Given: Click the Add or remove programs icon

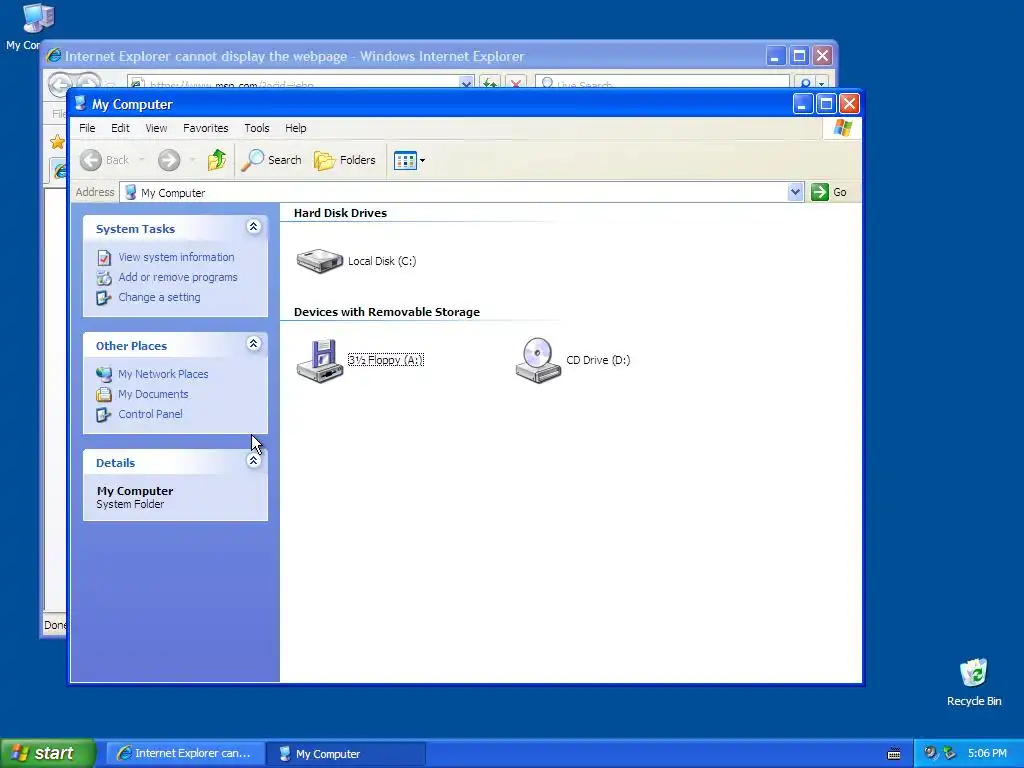Looking at the screenshot, I should [x=104, y=278].
